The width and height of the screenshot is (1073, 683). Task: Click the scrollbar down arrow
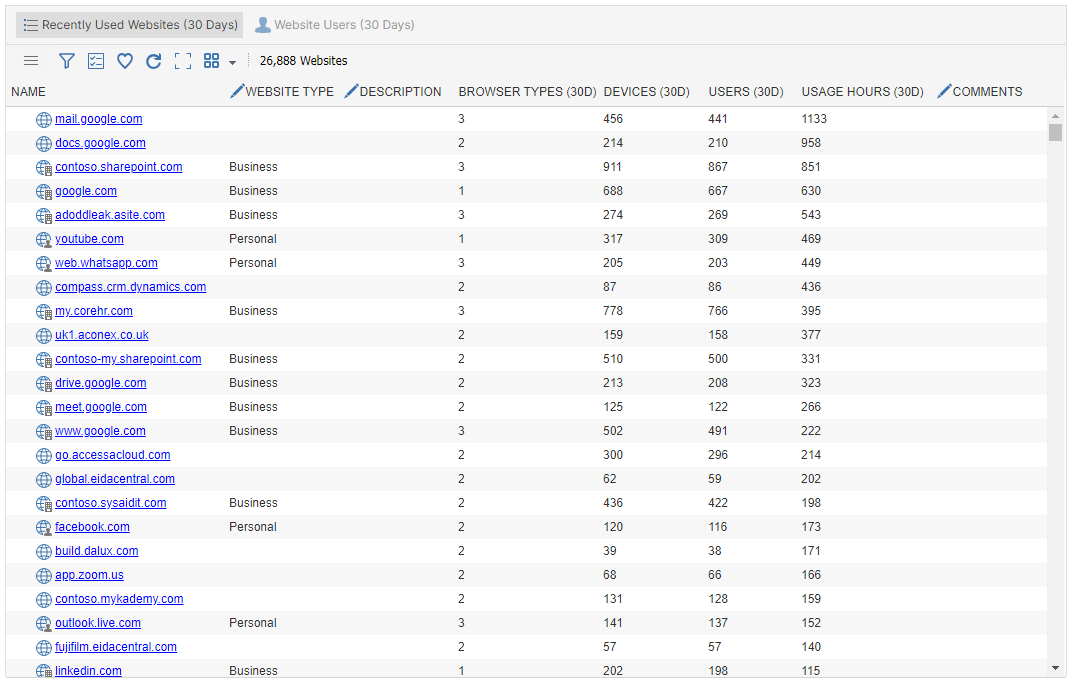point(1055,668)
